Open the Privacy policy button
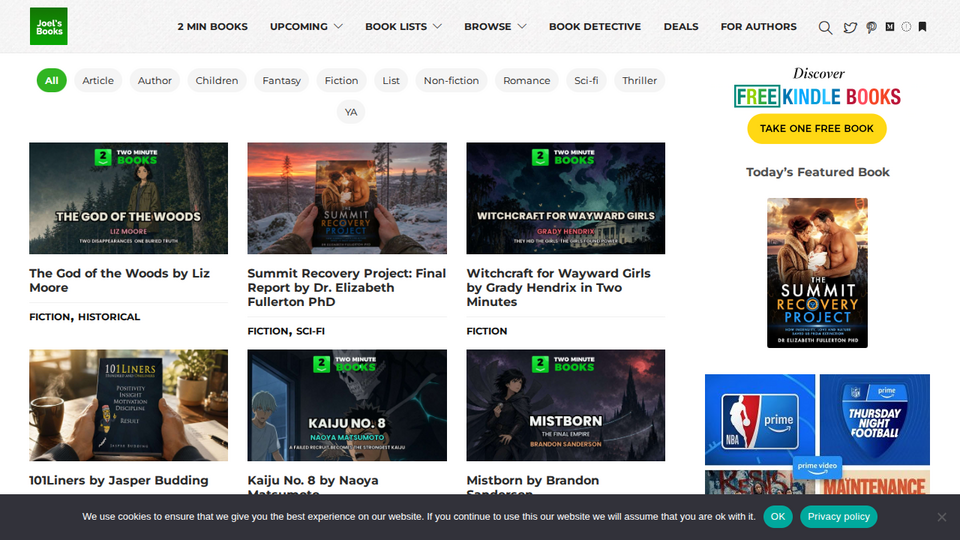Screen dimensions: 960x540 (839, 517)
